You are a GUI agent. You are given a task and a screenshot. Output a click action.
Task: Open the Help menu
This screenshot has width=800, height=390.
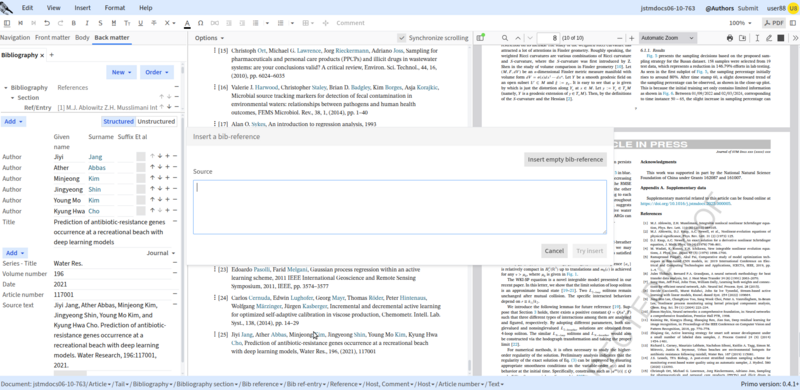pyautogui.click(x=145, y=8)
